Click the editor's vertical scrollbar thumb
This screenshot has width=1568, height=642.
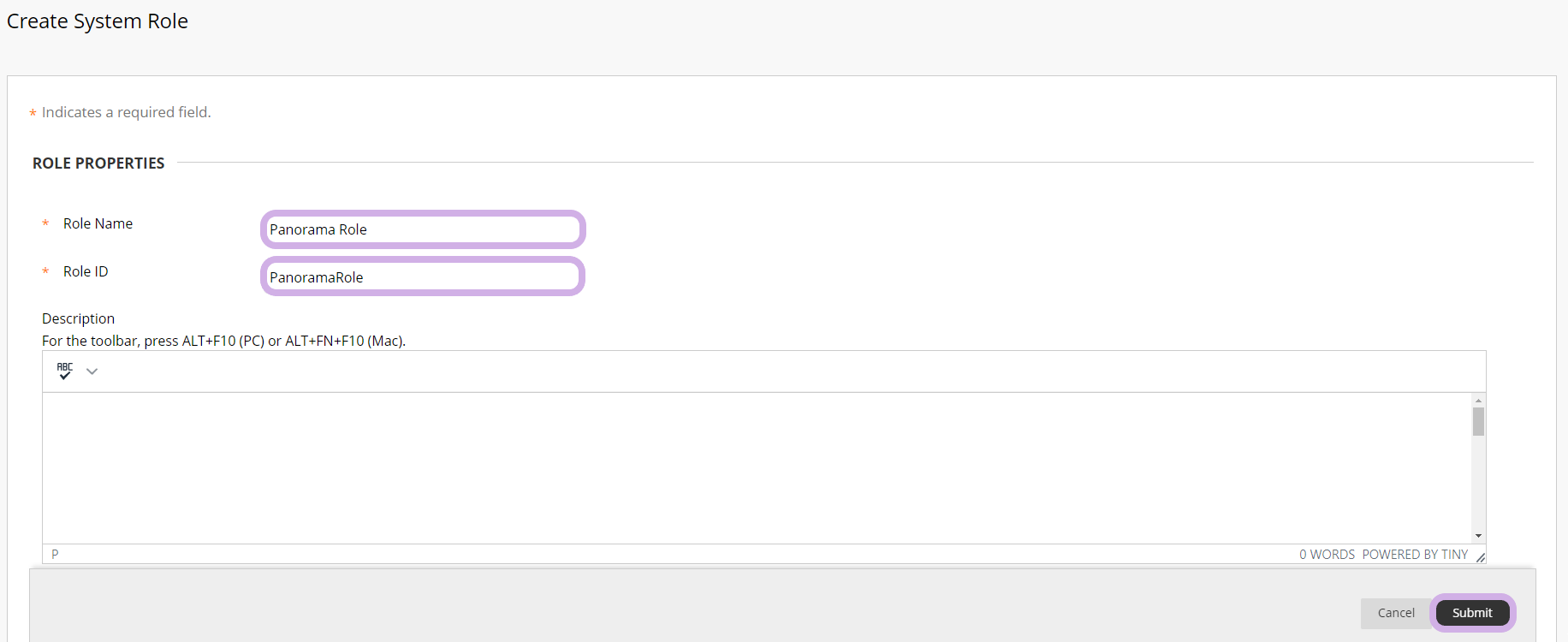click(x=1478, y=422)
